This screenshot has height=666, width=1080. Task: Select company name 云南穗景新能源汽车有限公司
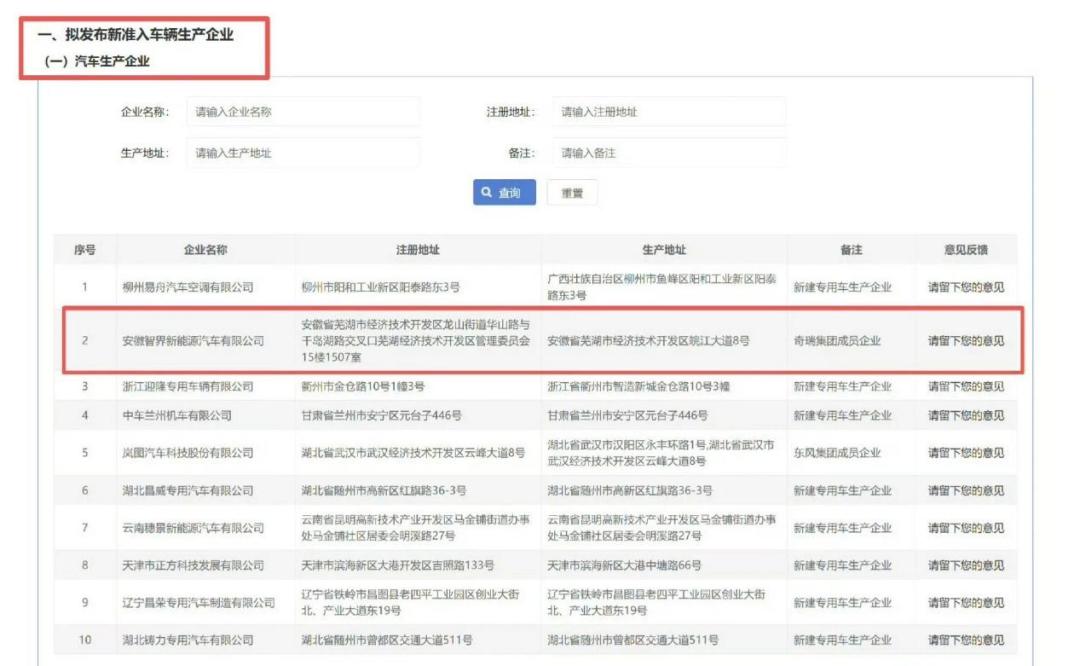point(193,528)
